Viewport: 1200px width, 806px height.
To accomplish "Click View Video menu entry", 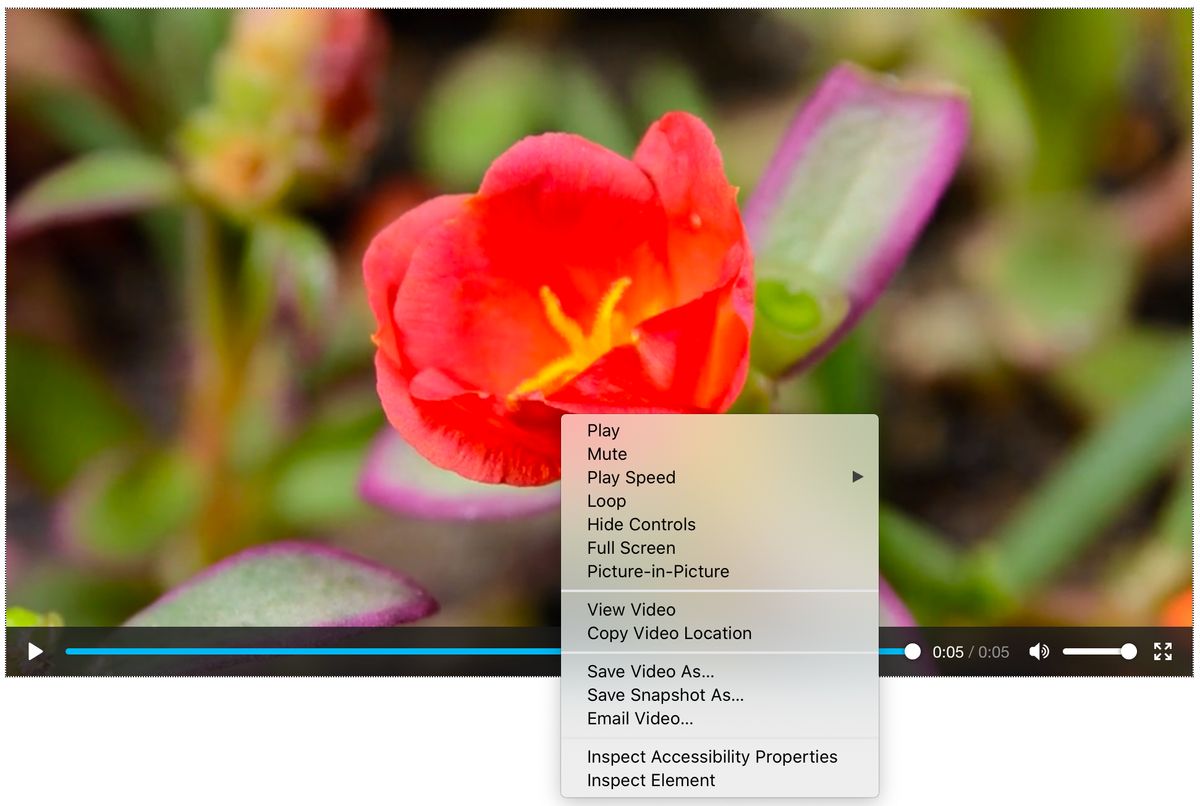I will (631, 610).
